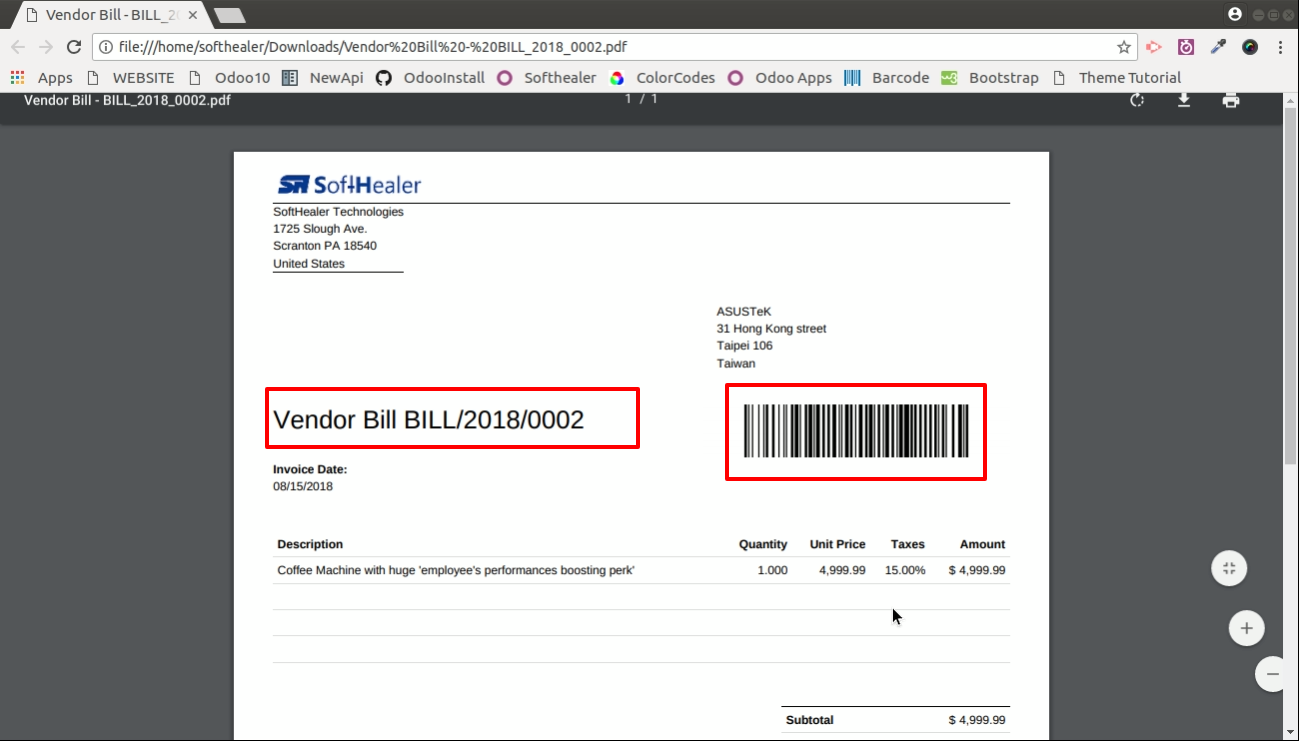Click the 31 Hong Kong street address
The image size is (1299, 741).
[x=772, y=328]
